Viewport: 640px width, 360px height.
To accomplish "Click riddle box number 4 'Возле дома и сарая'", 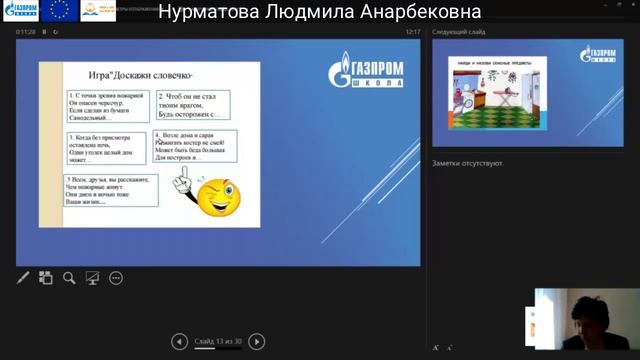I will pyautogui.click(x=195, y=146).
